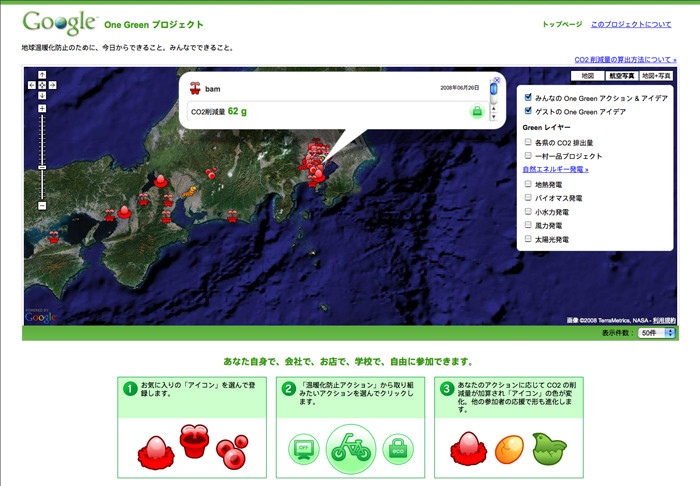Zoom out with the minus button
This screenshot has width=700, height=486.
(x=42, y=206)
